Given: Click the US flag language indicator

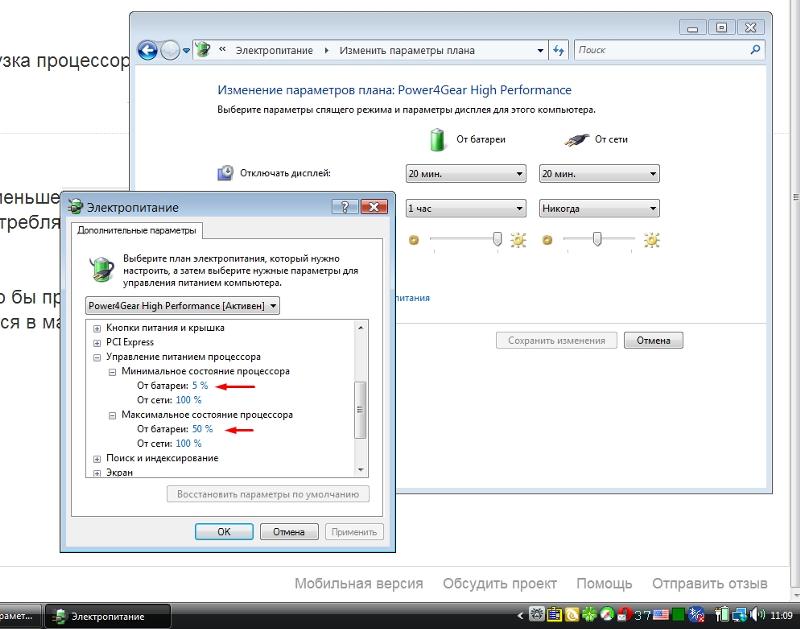Looking at the screenshot, I should 661,615.
